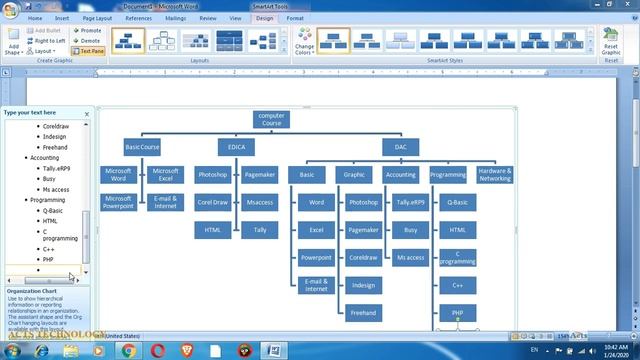This screenshot has height=360, width=640.
Task: Open Opera browser from the taskbar
Action: tap(158, 351)
